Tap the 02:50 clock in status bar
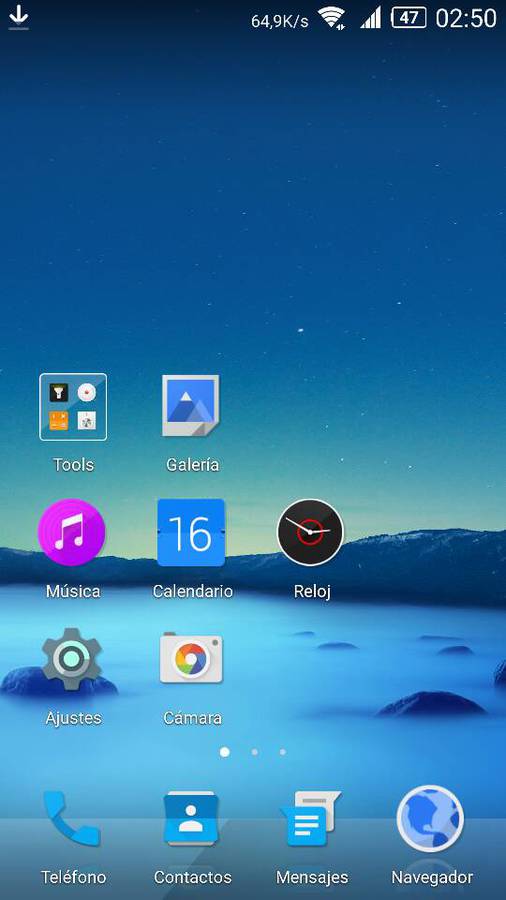Image resolution: width=506 pixels, height=900 pixels. 466,18
